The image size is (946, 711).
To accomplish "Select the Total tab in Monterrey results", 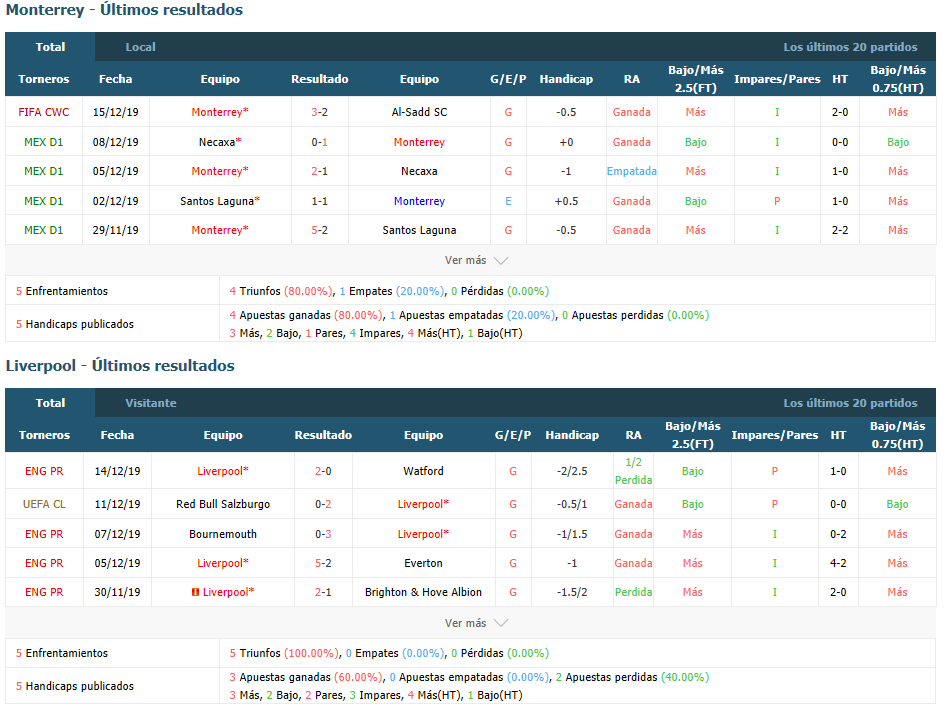I will tap(50, 47).
